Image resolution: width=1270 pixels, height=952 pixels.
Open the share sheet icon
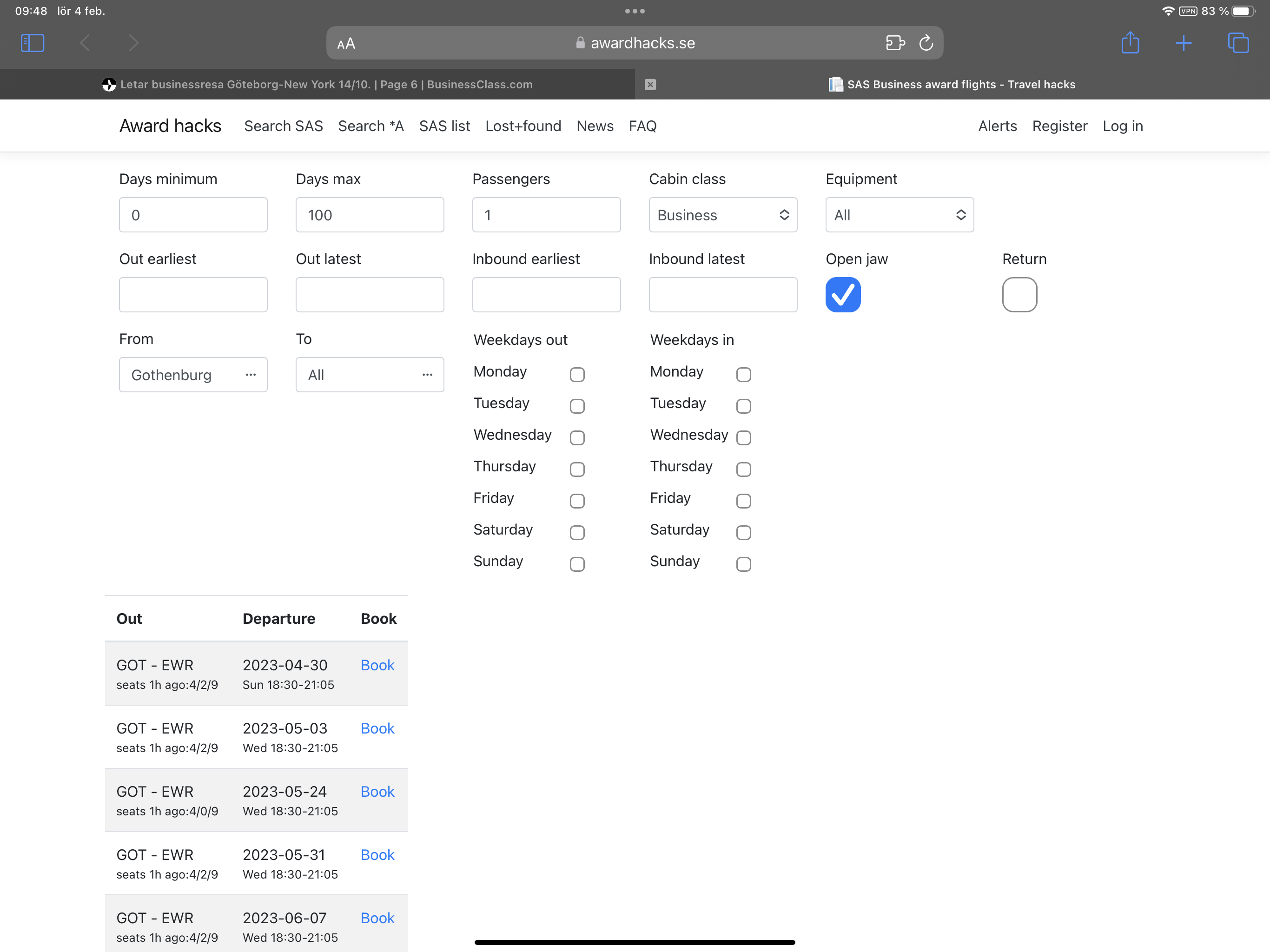[x=1130, y=43]
